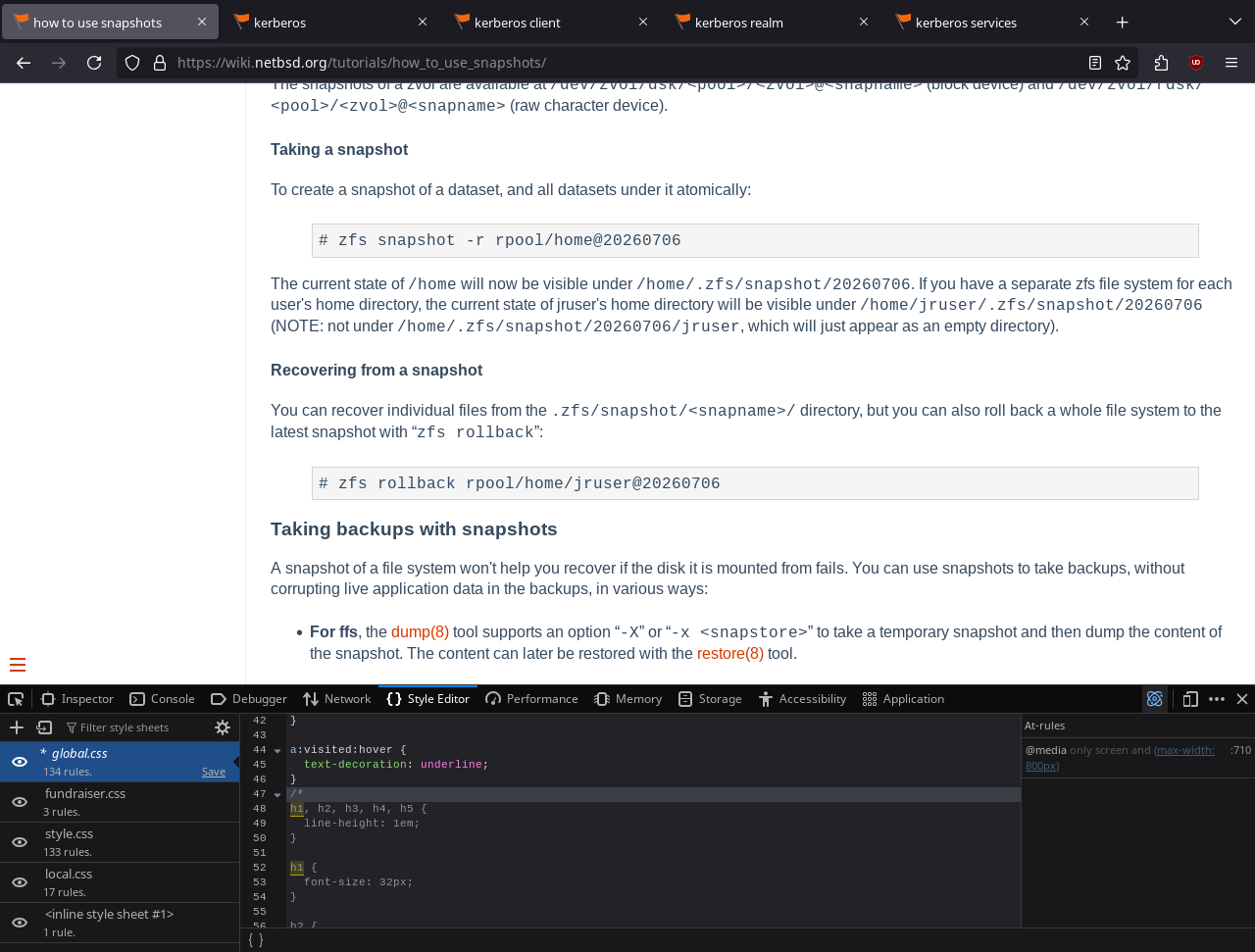Open the Extensions puzzle menu
The width and height of the screenshot is (1255, 952).
(x=1161, y=63)
